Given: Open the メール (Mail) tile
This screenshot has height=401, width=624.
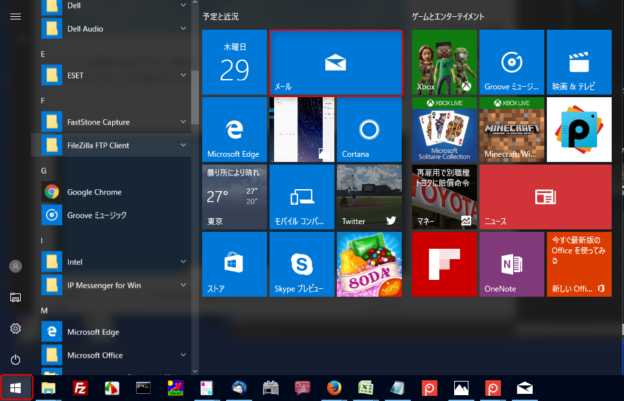Looking at the screenshot, I should pyautogui.click(x=336, y=62).
